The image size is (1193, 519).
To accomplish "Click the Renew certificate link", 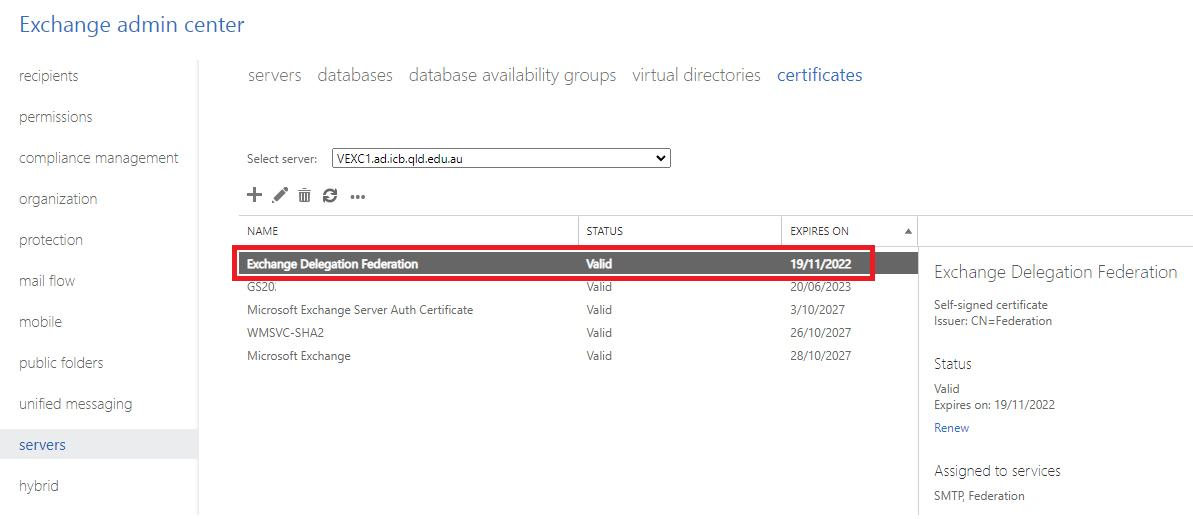I will point(951,428).
